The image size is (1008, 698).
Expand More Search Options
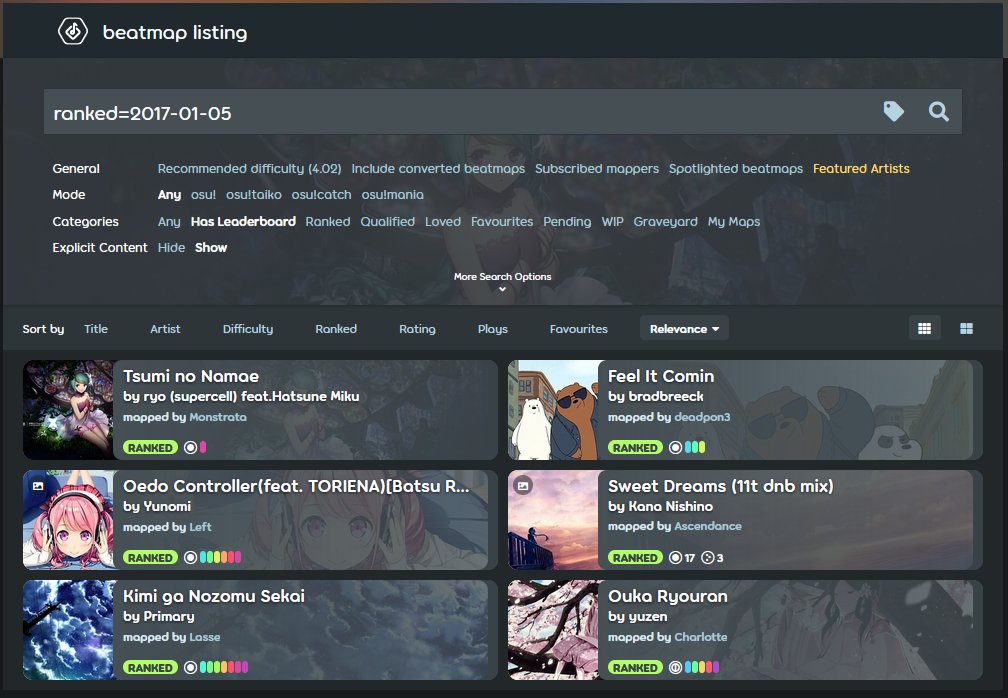[502, 282]
